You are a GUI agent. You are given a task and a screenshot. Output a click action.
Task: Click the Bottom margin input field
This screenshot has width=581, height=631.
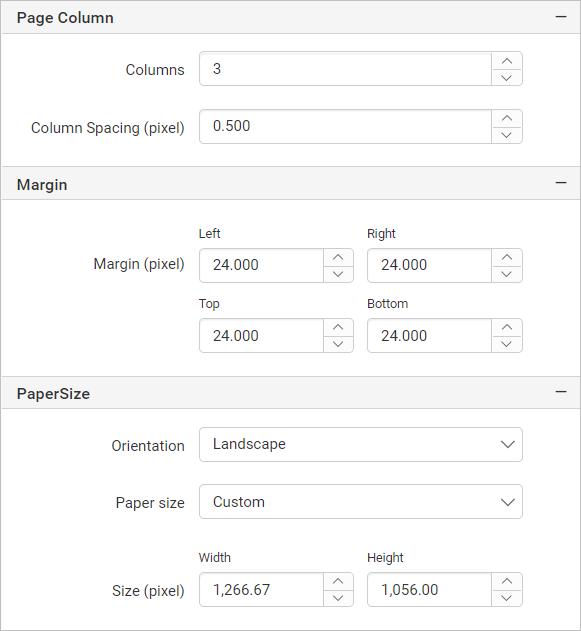click(430, 336)
